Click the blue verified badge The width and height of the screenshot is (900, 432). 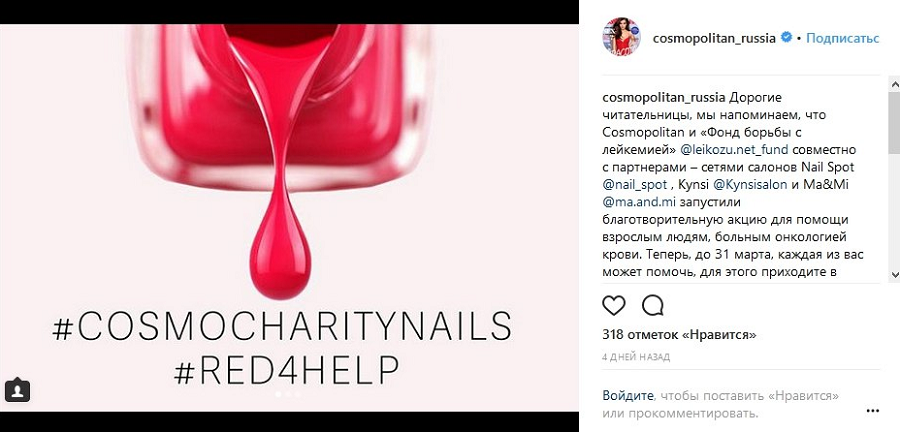(x=787, y=38)
